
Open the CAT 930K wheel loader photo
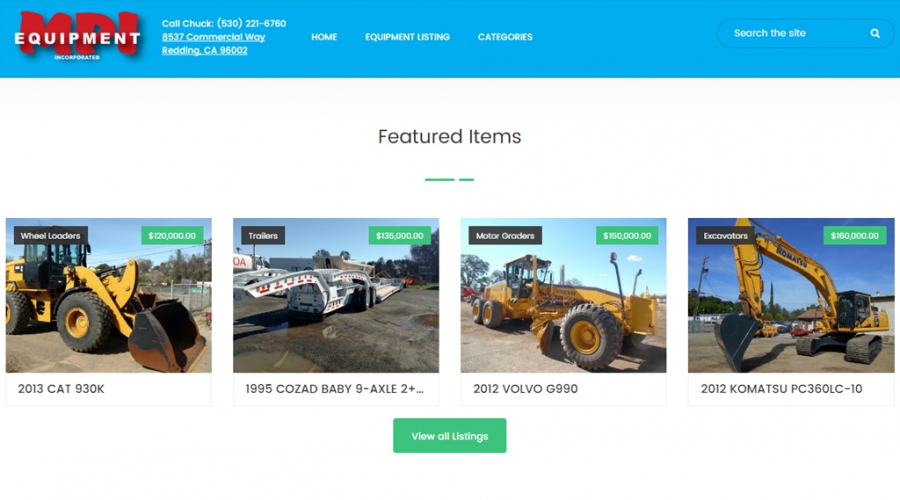[x=108, y=295]
